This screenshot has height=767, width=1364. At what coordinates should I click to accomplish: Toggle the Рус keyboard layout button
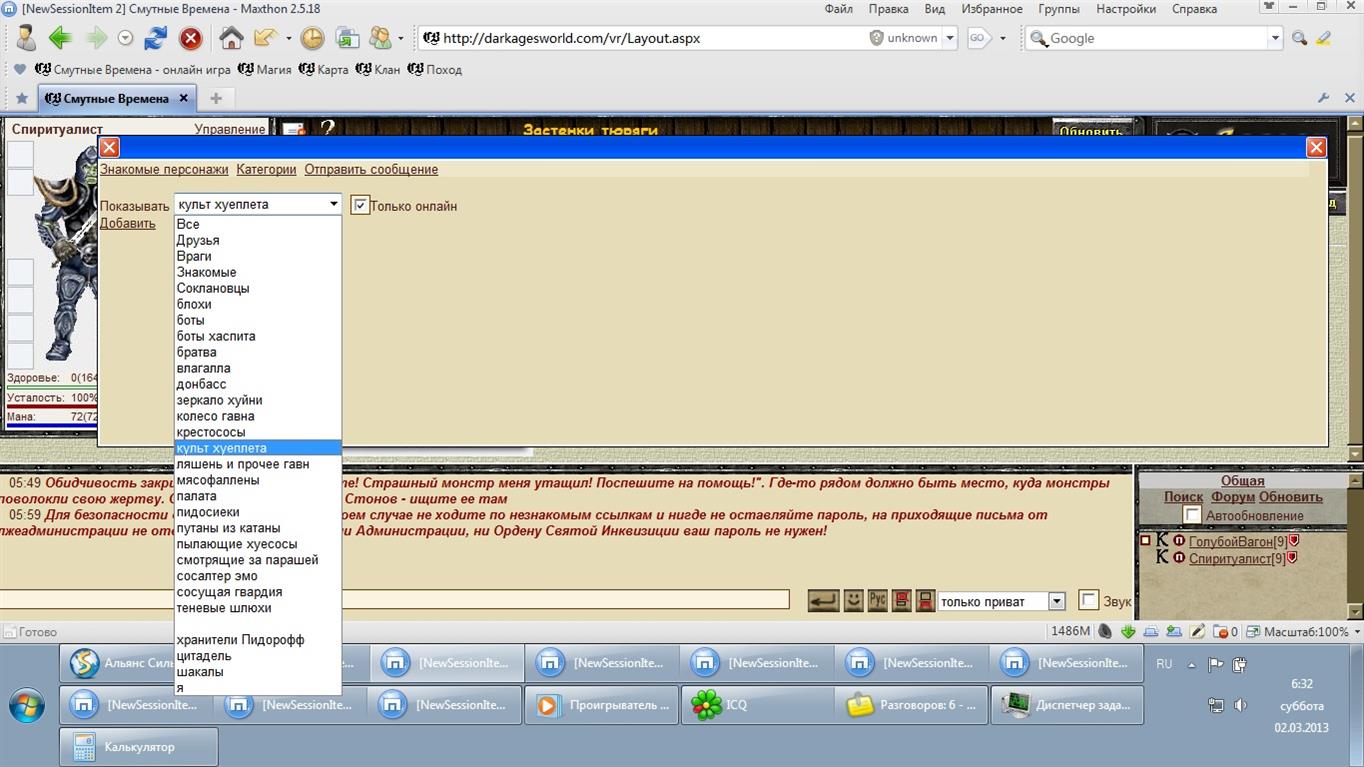coord(877,600)
